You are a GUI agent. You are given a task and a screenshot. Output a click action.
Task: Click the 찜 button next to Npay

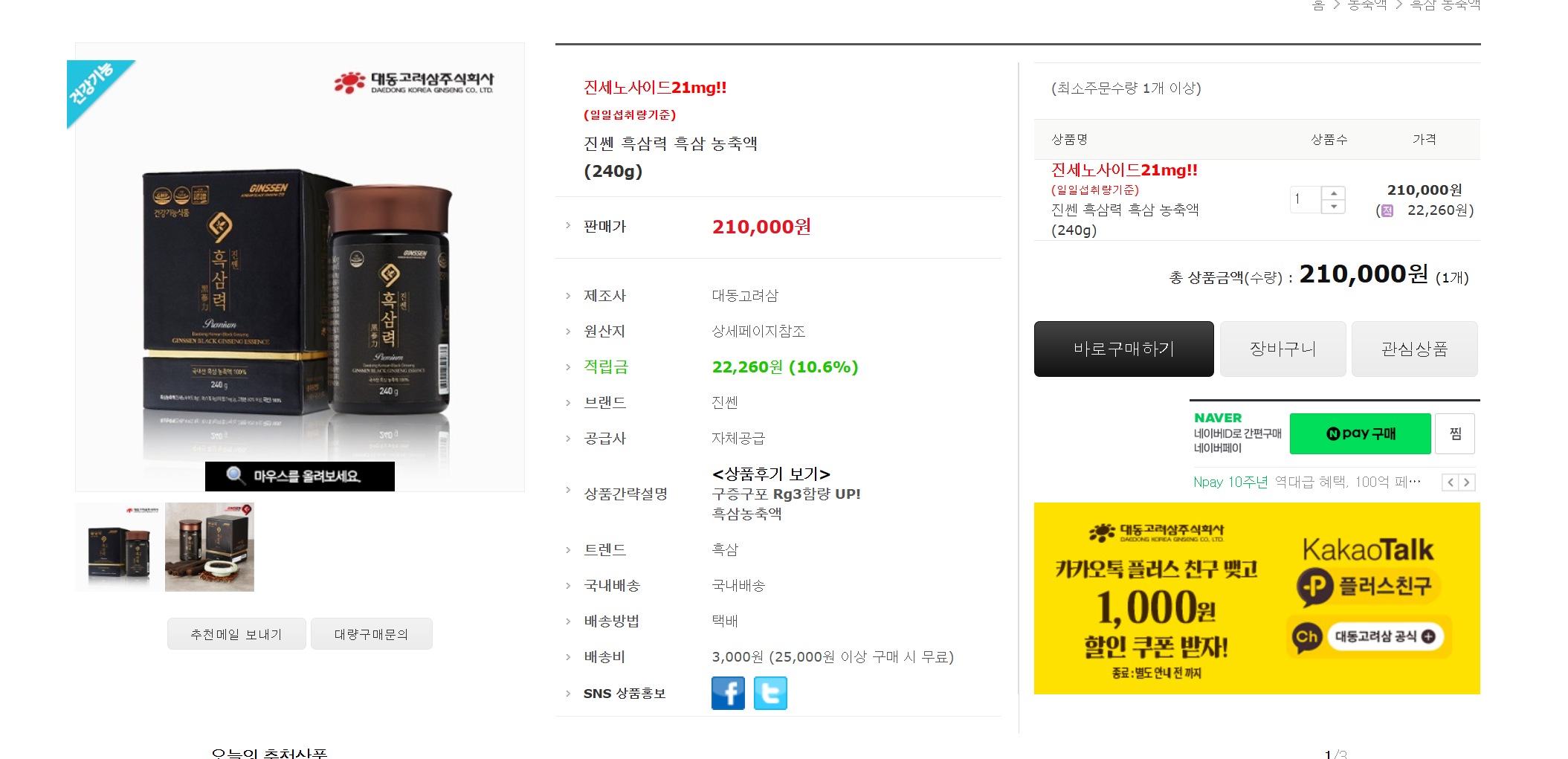click(x=1455, y=433)
